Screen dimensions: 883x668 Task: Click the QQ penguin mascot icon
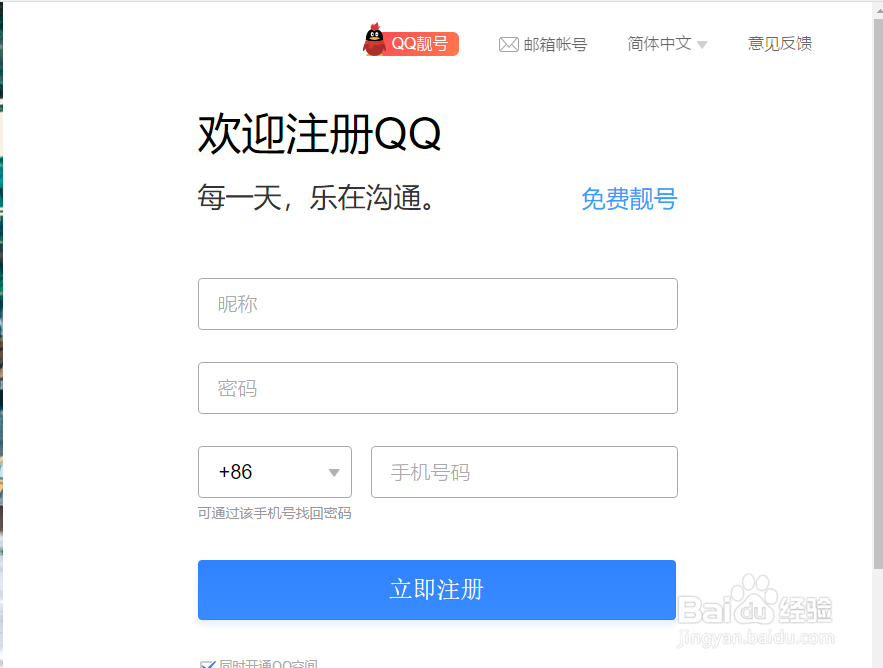pyautogui.click(x=374, y=39)
